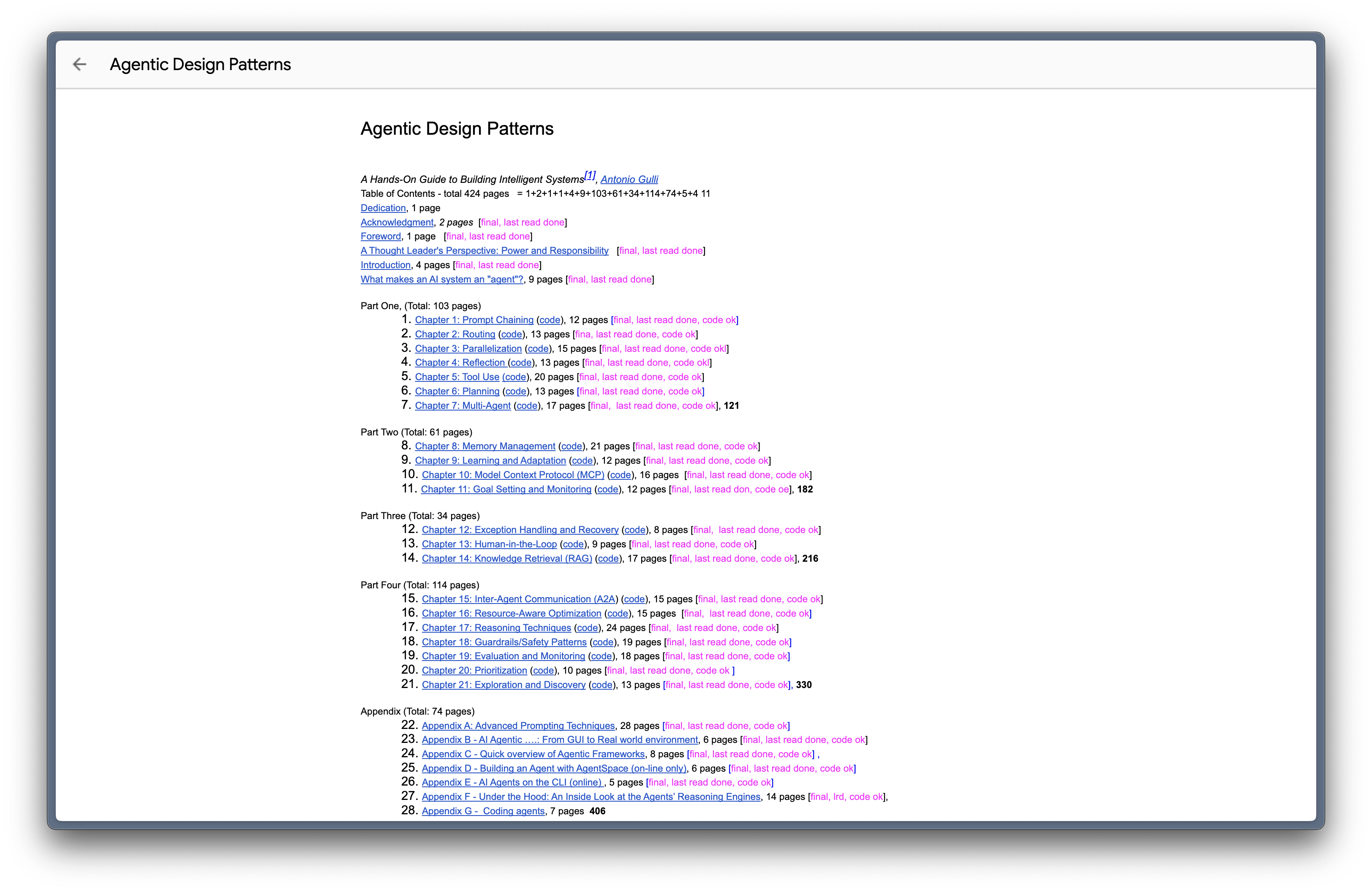Open Chapter 7: Multi-Agent link
Viewport: 1372px width, 892px height.
coord(462,405)
